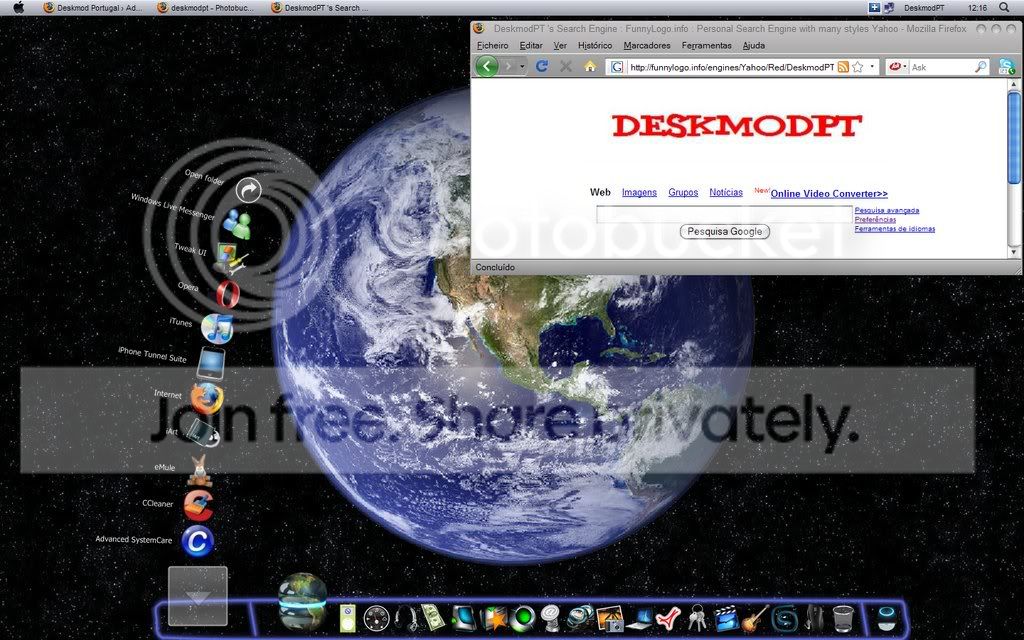Screen dimensions: 1024x640
Task: Bookmark this page with the star icon
Action: coord(857,67)
